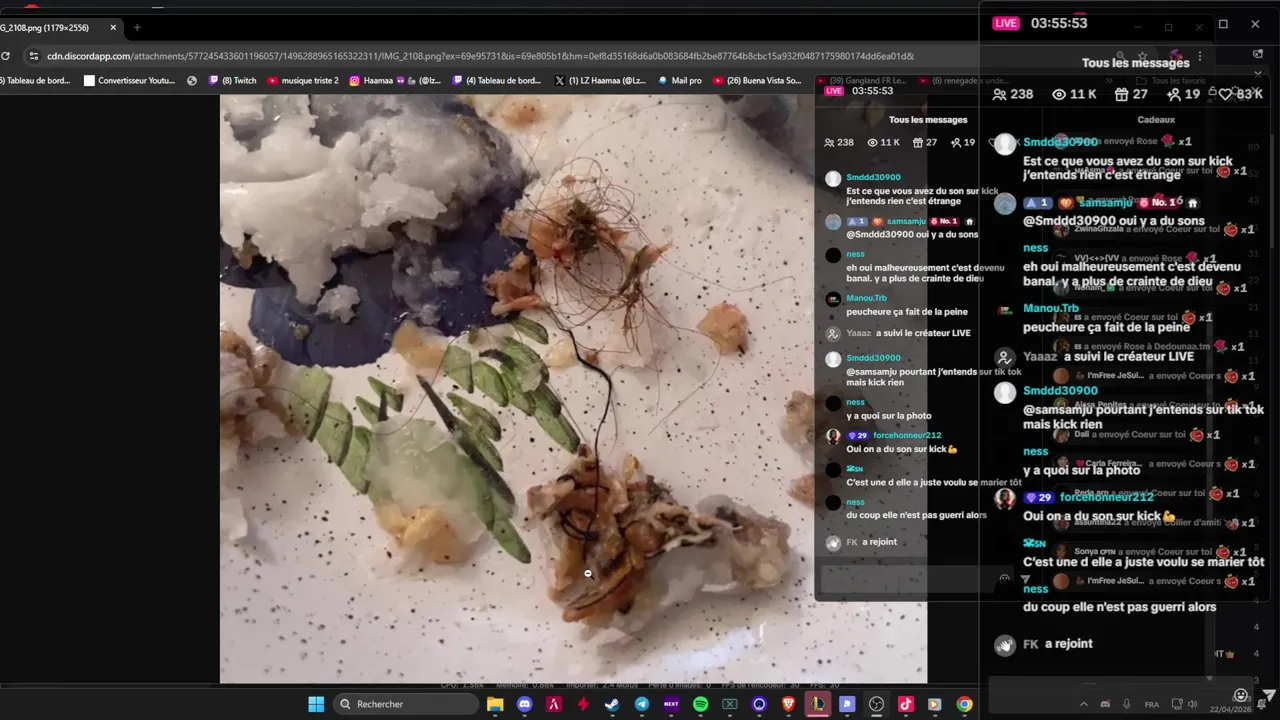
Task: Open File Explorer from the taskbar
Action: 495,704
